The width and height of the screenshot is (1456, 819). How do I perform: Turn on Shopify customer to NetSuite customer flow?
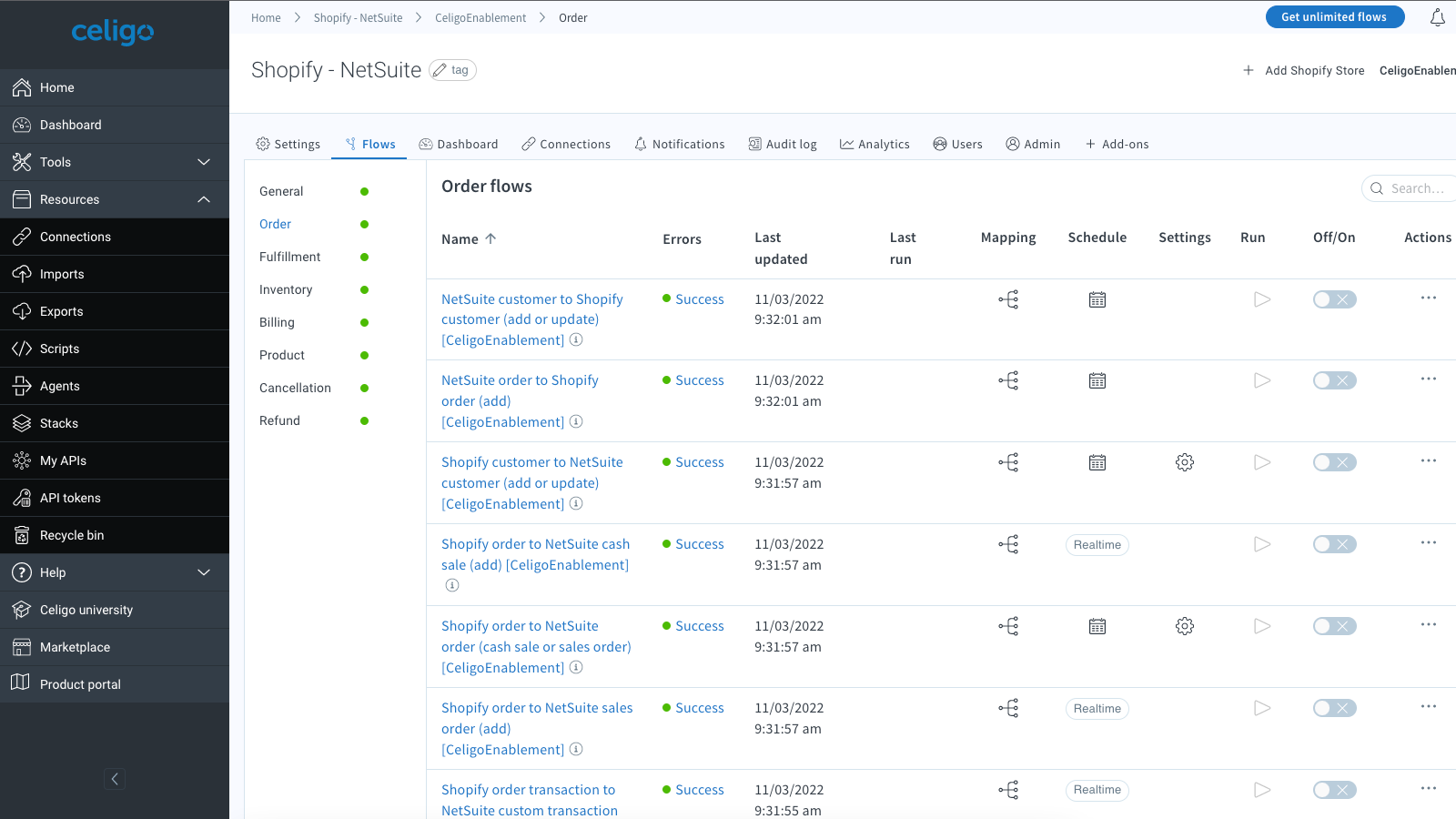(1334, 462)
